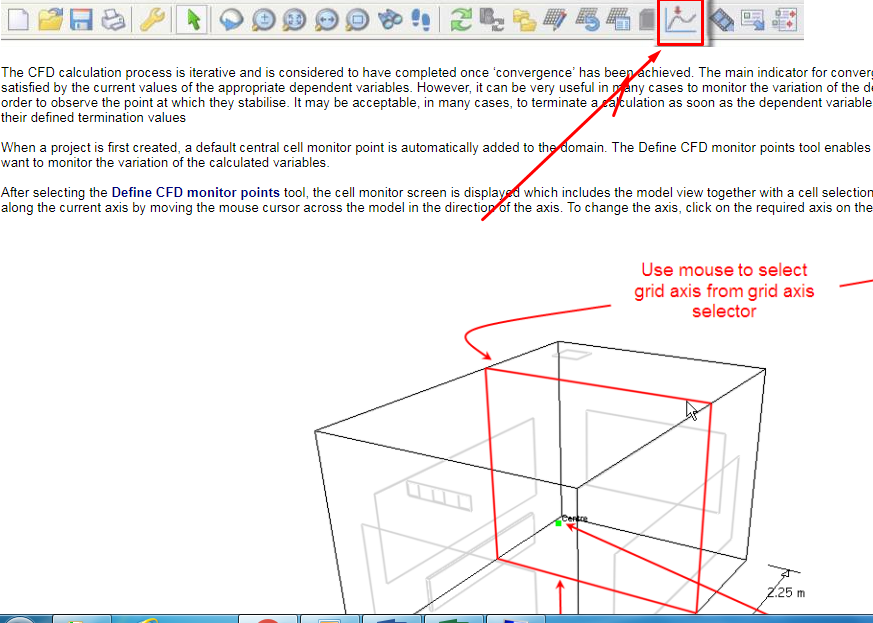Click the text 'their defined termination values'
This screenshot has height=623, width=873.
[94, 117]
